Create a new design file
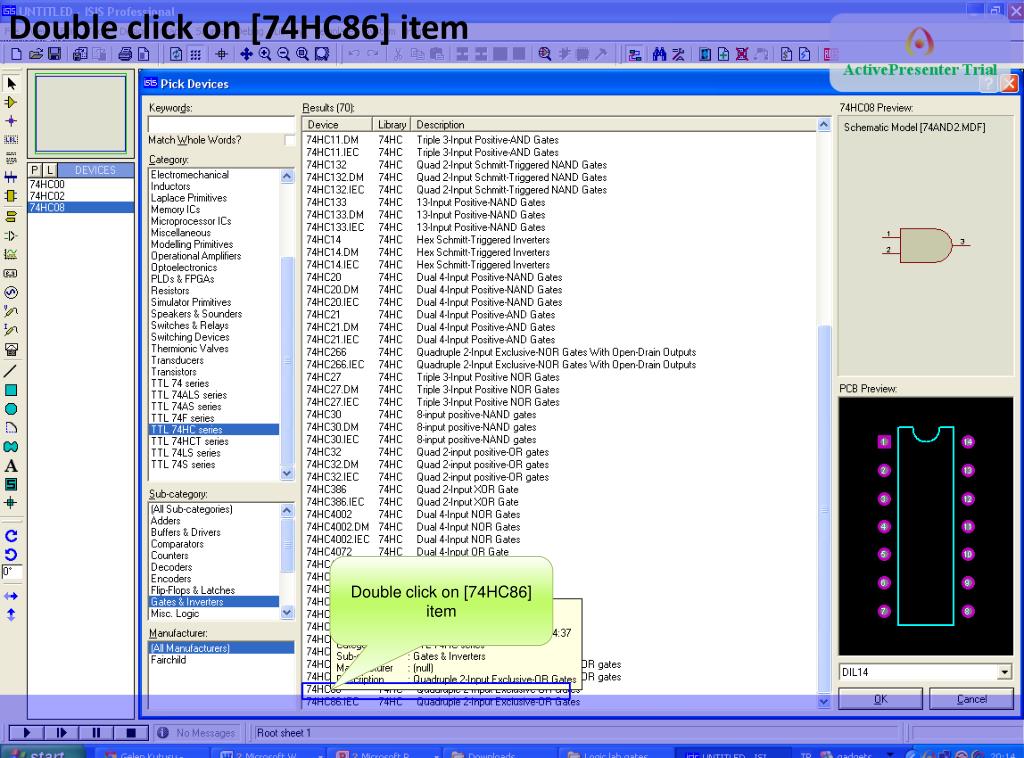 tap(17, 54)
